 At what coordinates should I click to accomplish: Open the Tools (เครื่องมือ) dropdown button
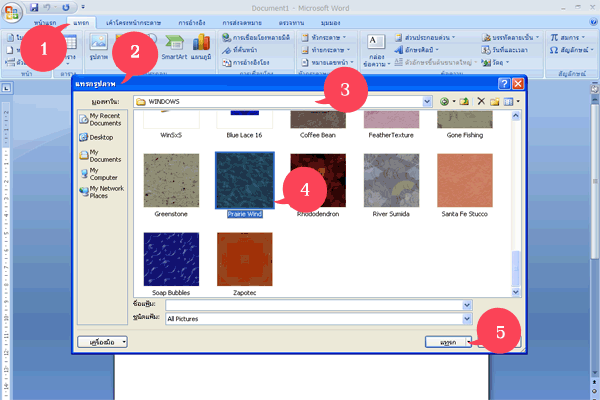tap(102, 342)
